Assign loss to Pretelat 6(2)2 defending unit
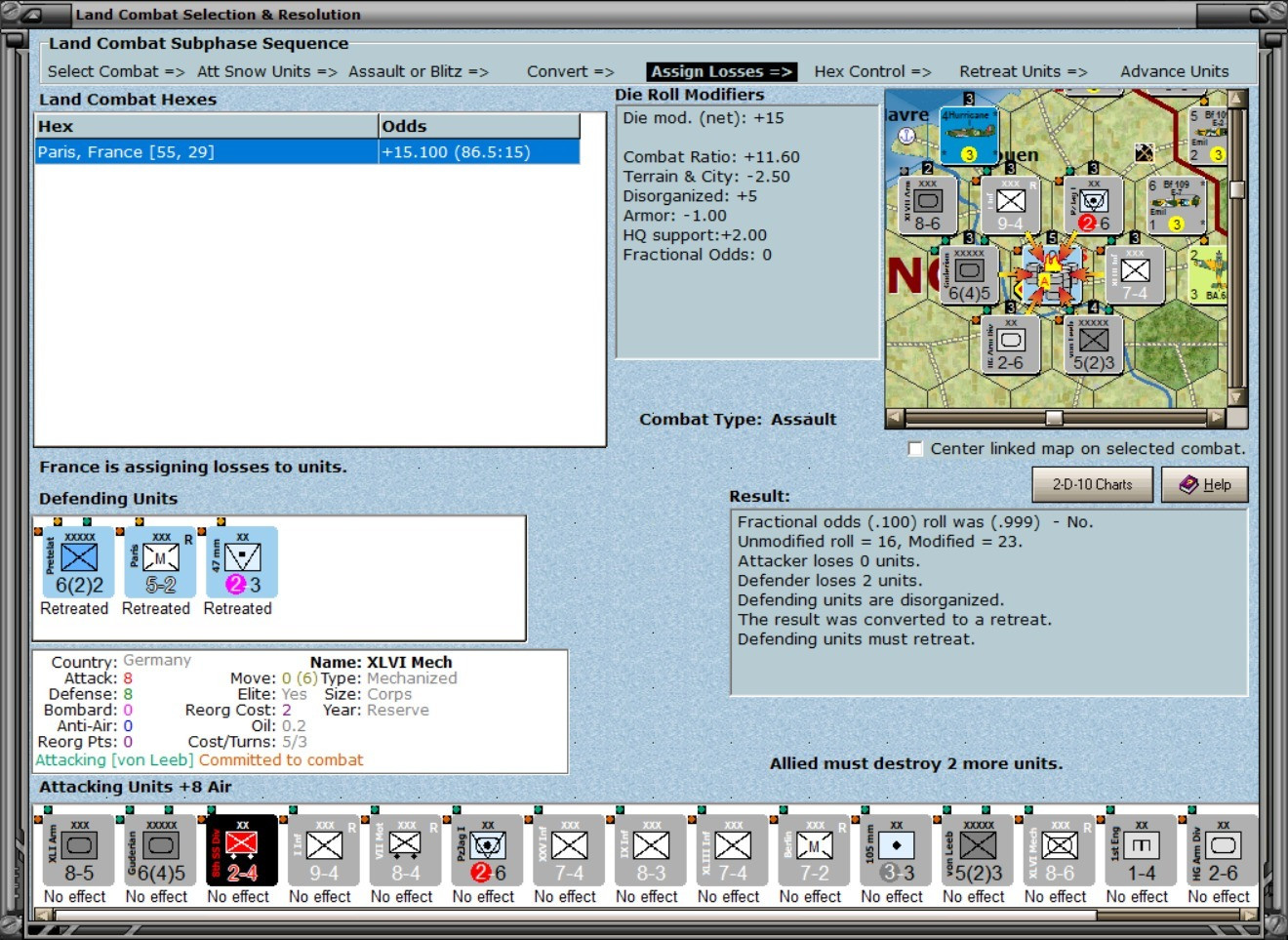The width and height of the screenshot is (1288, 940). point(78,563)
